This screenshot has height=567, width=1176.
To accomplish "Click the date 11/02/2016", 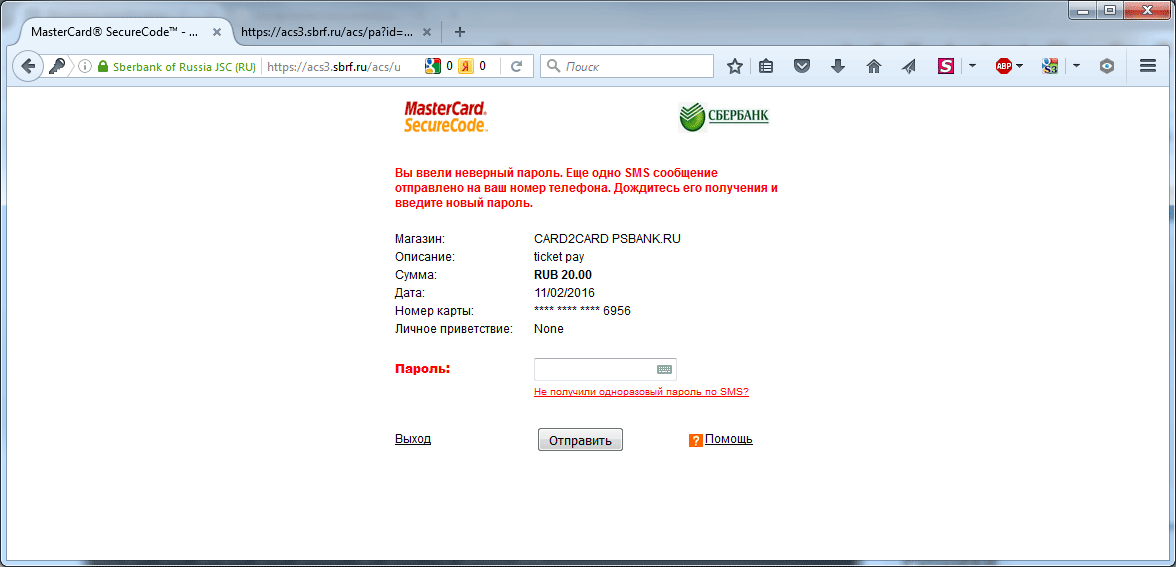I will pos(564,292).
